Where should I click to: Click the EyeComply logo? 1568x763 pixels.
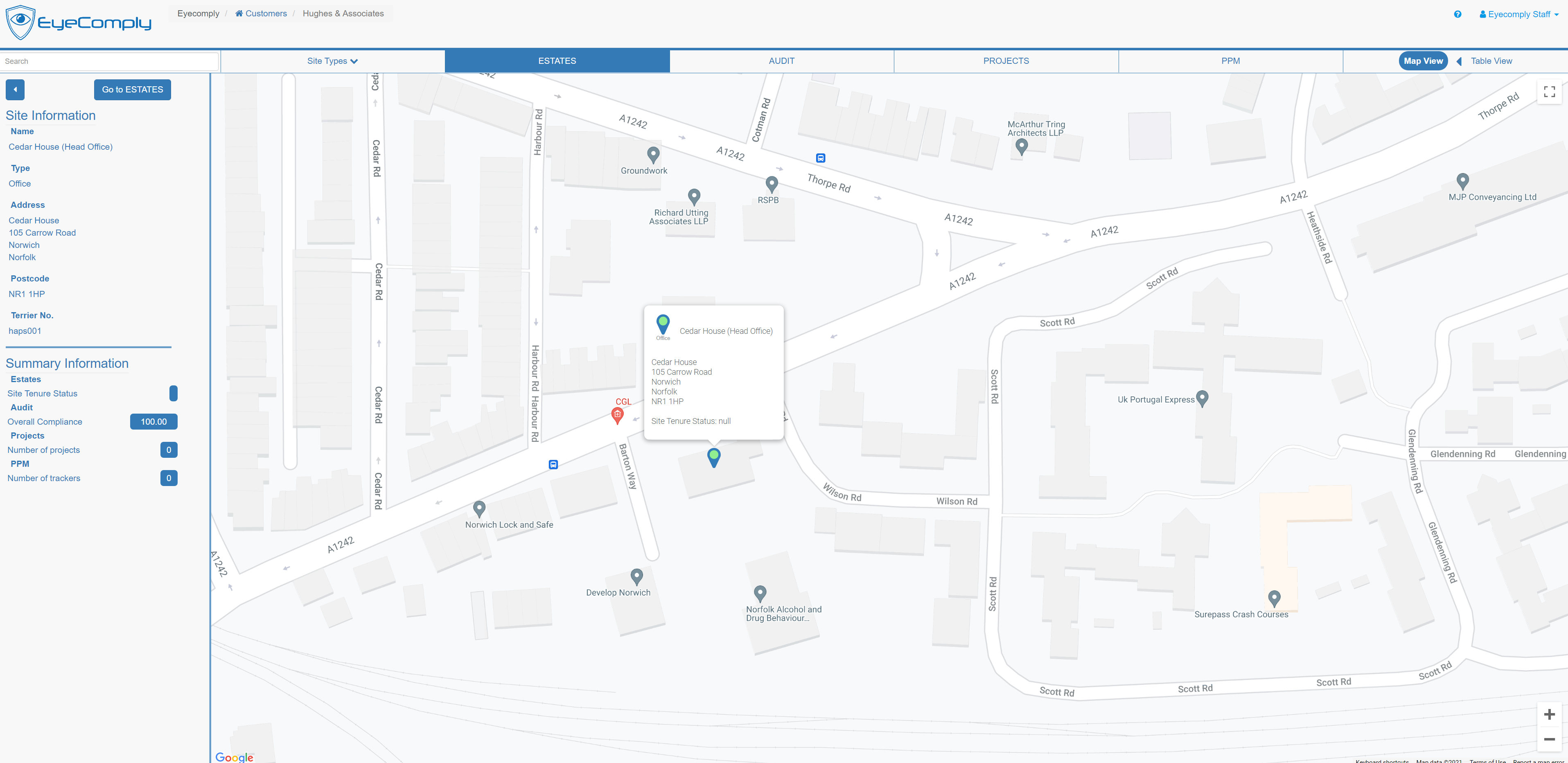[79, 23]
